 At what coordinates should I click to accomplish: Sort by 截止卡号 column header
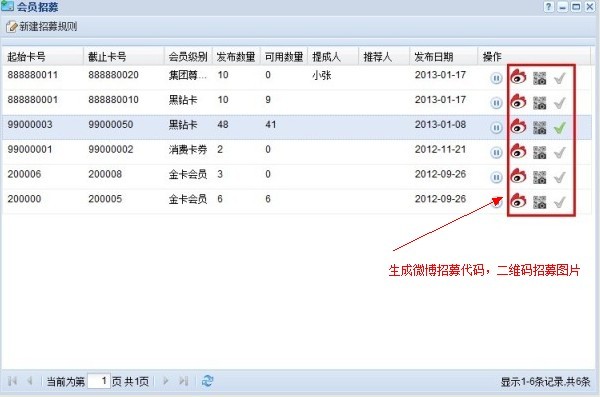click(124, 57)
